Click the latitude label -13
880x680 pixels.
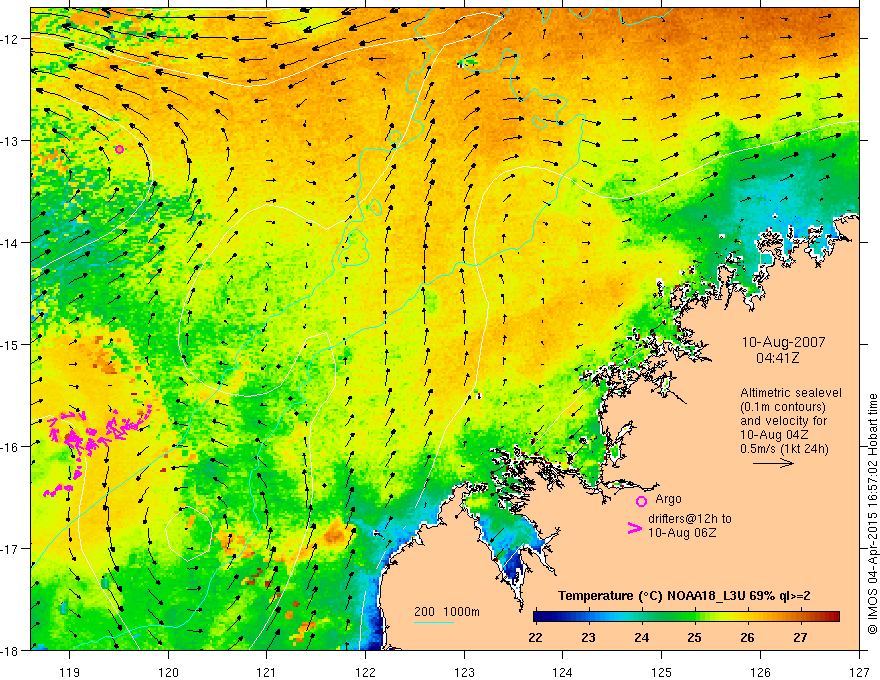click(x=9, y=141)
